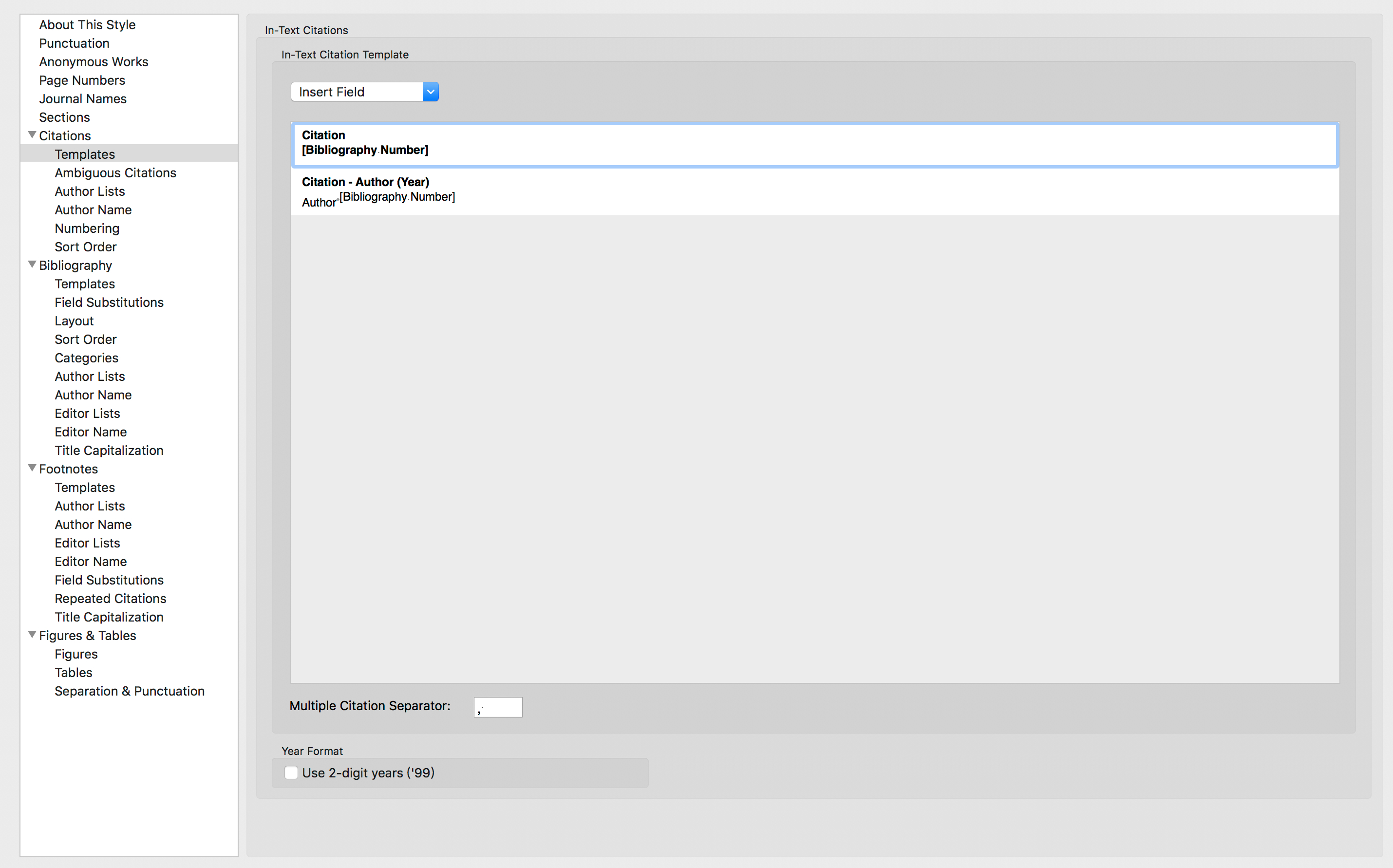Enable Use 2-digit years checkbox
Viewport: 1393px width, 868px height.
click(292, 773)
